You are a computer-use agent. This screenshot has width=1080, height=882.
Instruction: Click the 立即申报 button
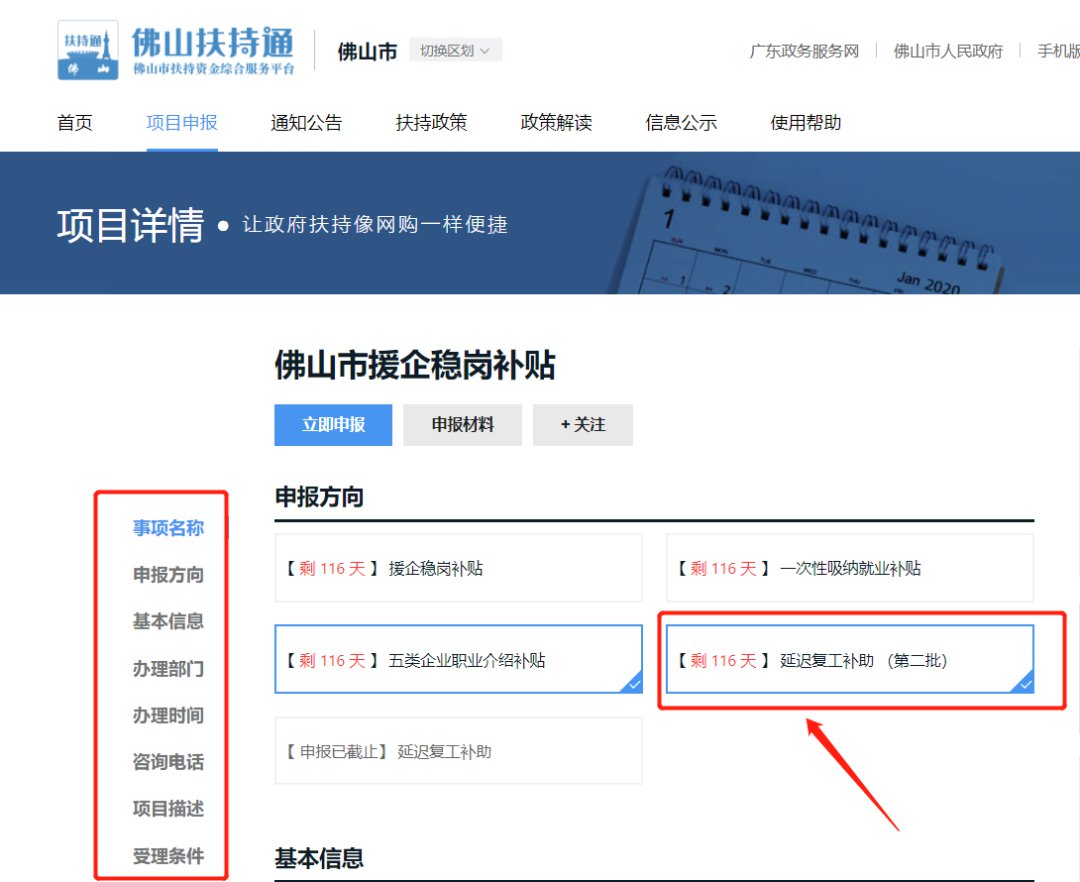point(333,425)
